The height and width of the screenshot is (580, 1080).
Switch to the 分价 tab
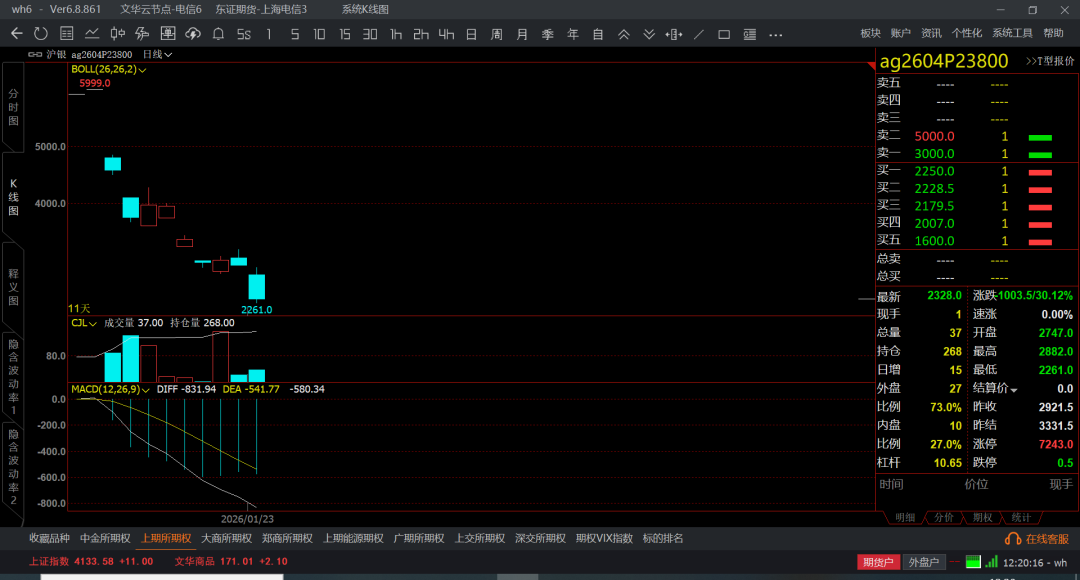pyautogui.click(x=944, y=517)
